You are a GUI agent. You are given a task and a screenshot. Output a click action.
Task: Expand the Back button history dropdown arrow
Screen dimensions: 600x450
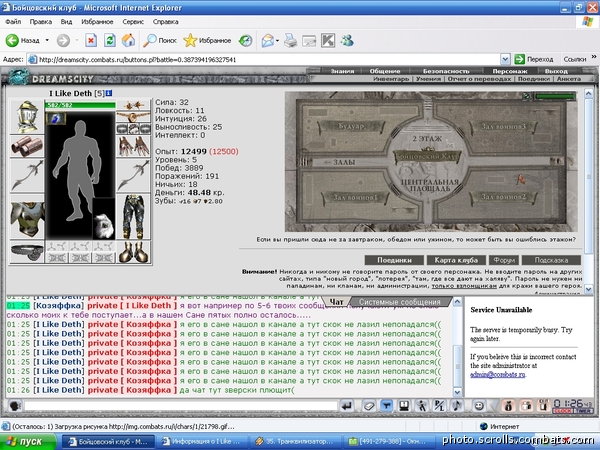pos(47,40)
